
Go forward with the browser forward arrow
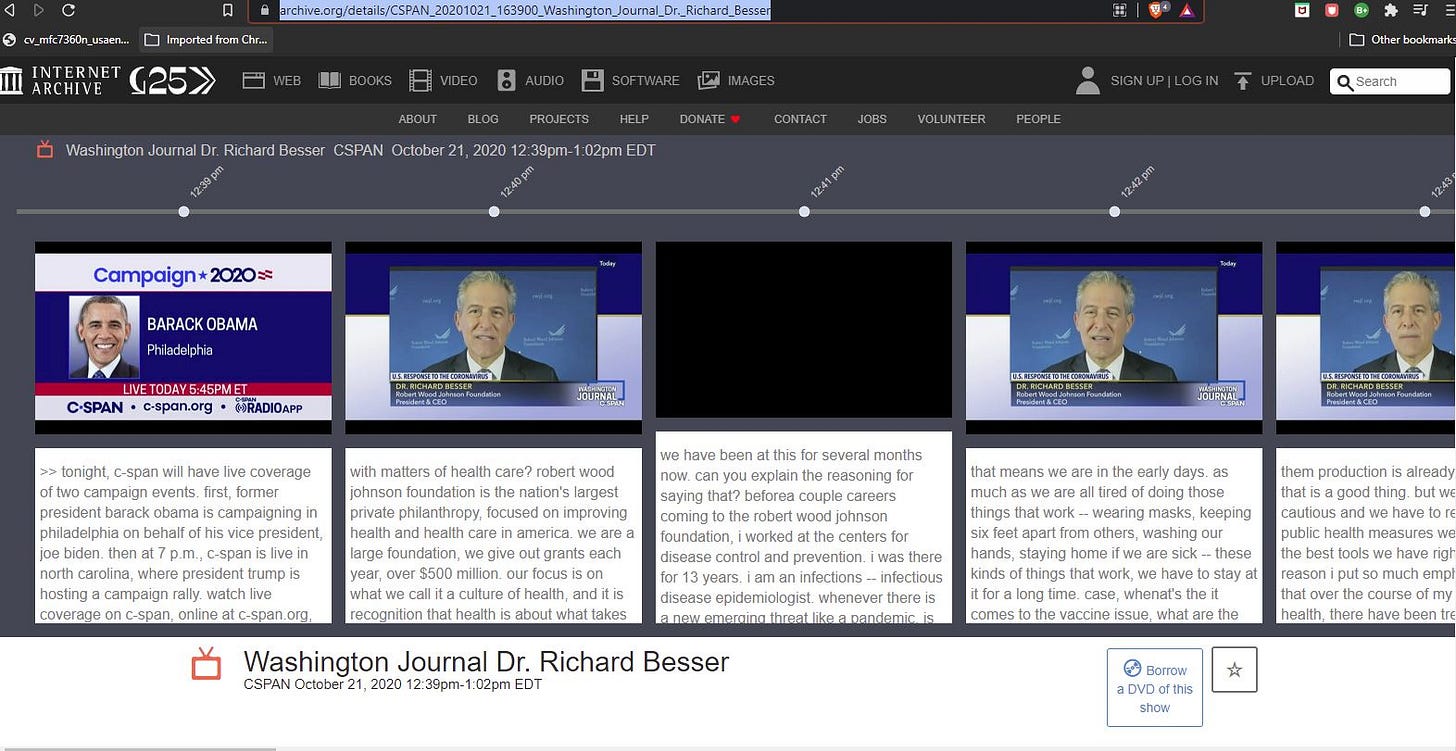click(39, 10)
